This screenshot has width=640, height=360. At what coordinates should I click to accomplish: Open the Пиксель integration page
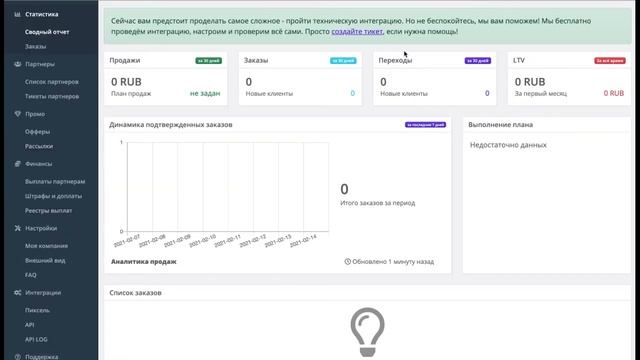[37, 310]
